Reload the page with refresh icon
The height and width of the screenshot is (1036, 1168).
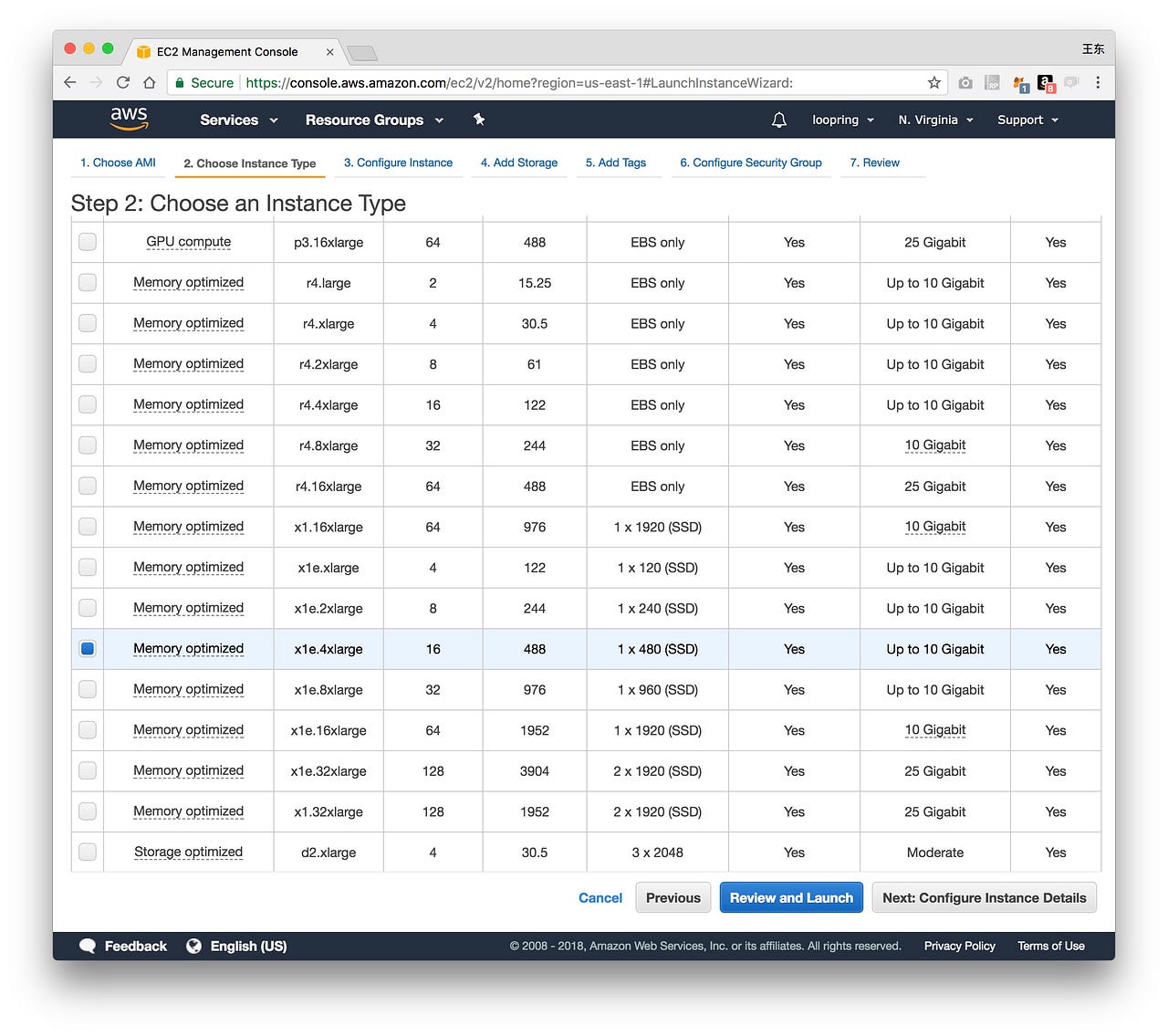tap(123, 82)
